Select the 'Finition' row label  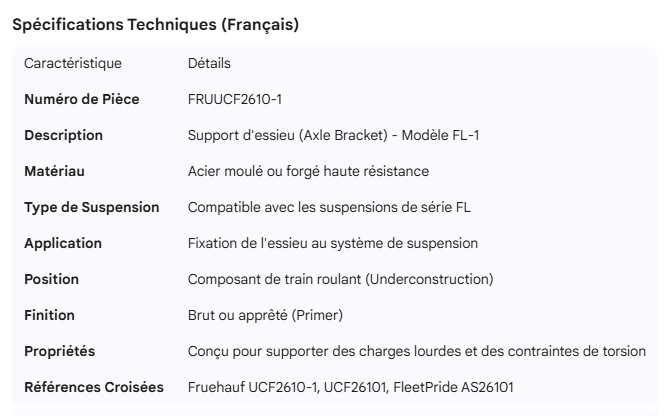point(49,315)
